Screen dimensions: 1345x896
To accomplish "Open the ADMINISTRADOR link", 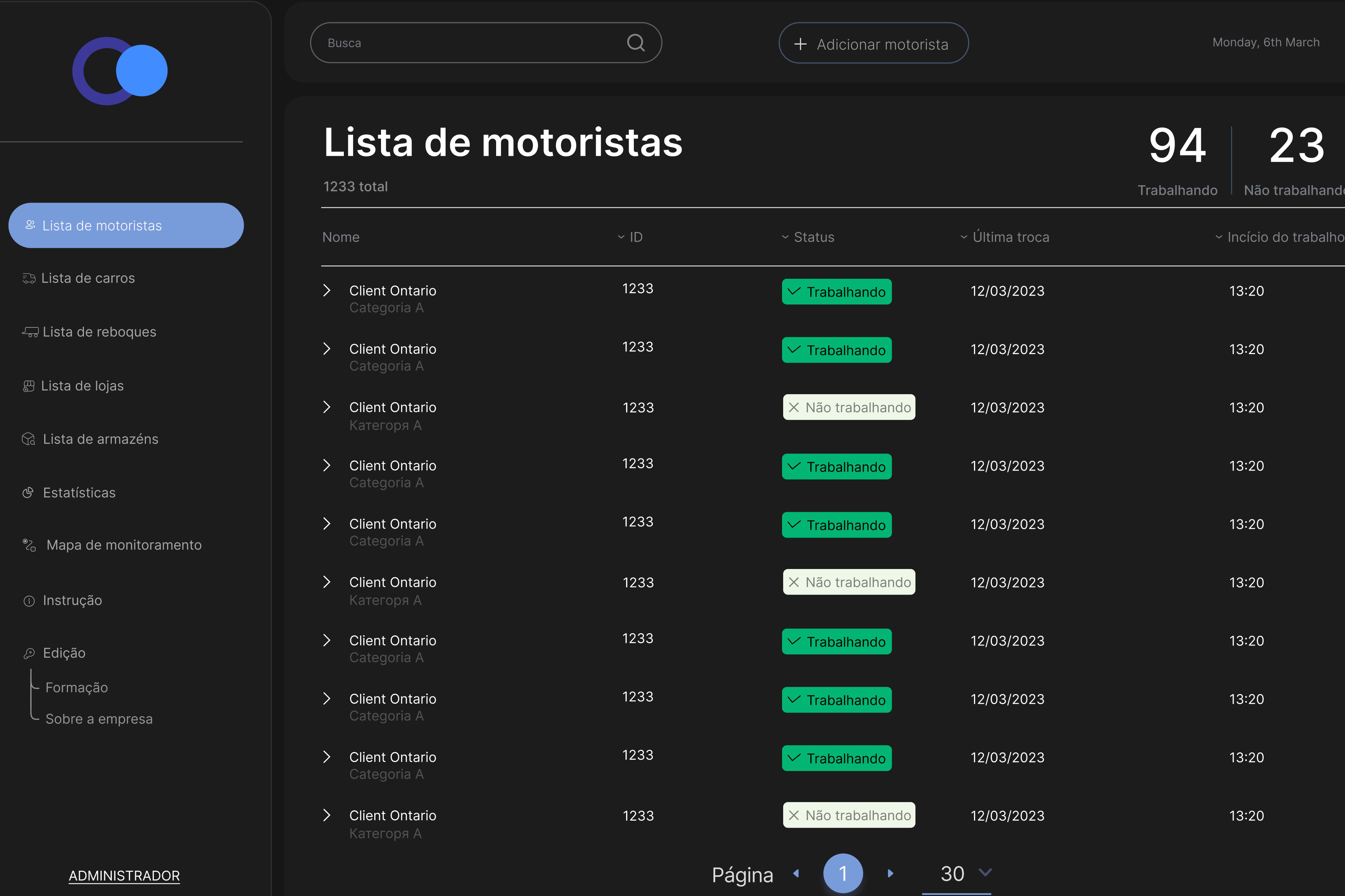I will (x=124, y=876).
